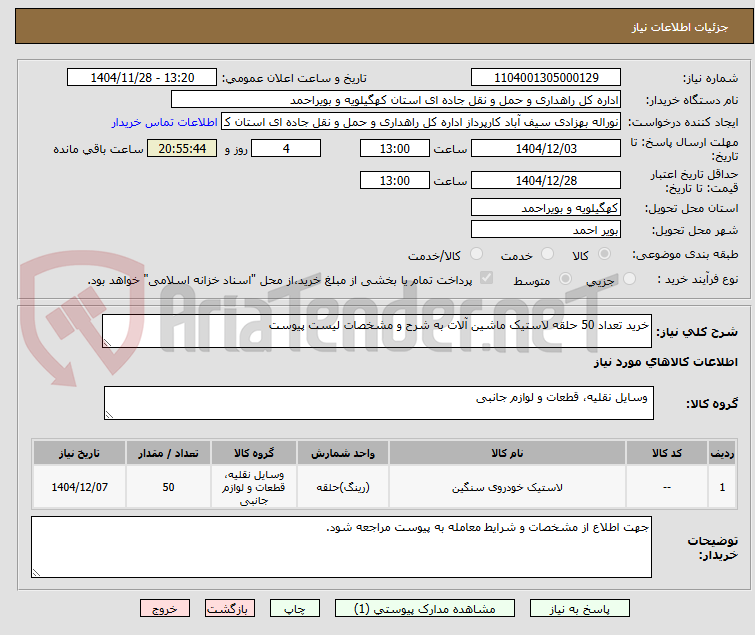755x635 pixels.
Task: Click the section title اطلاعات کالاهای مورد نیاز
Action: (665, 362)
